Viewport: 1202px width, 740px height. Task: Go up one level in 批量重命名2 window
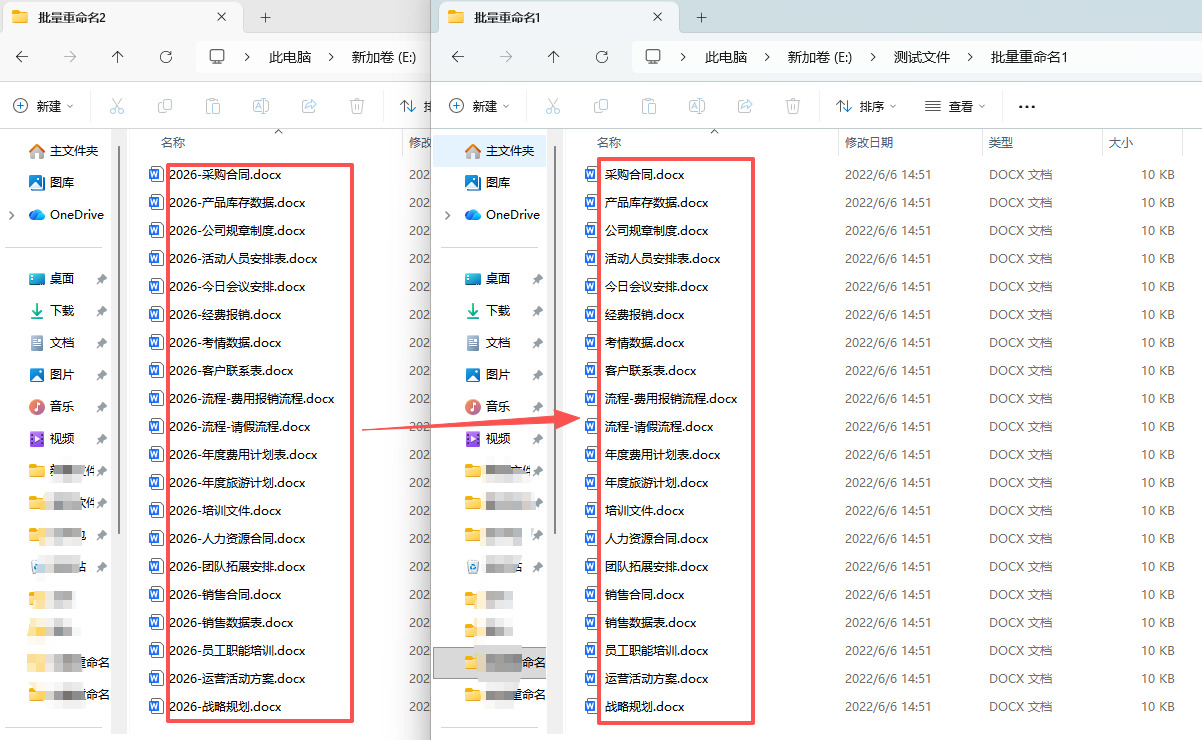tap(117, 57)
